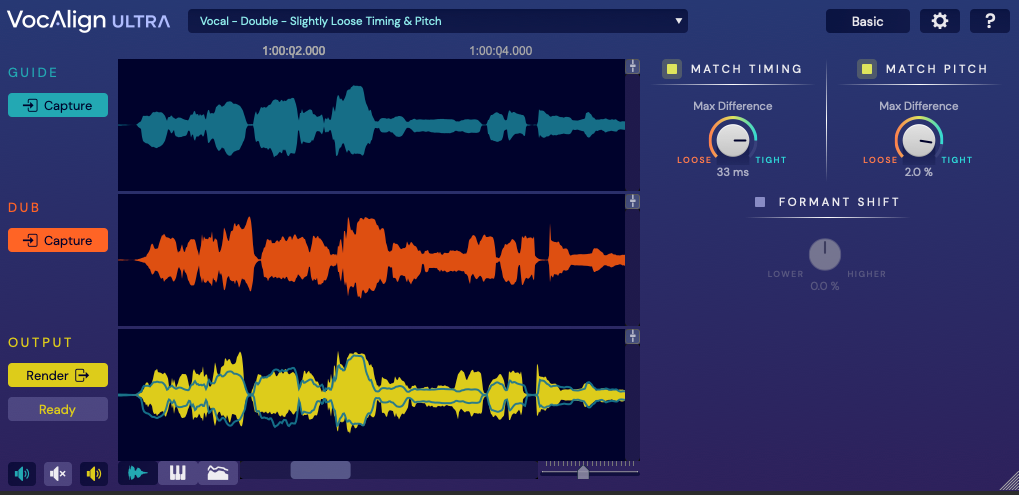The height and width of the screenshot is (495, 1019).
Task: Click the Guide teal waveform display
Action: click(371, 125)
